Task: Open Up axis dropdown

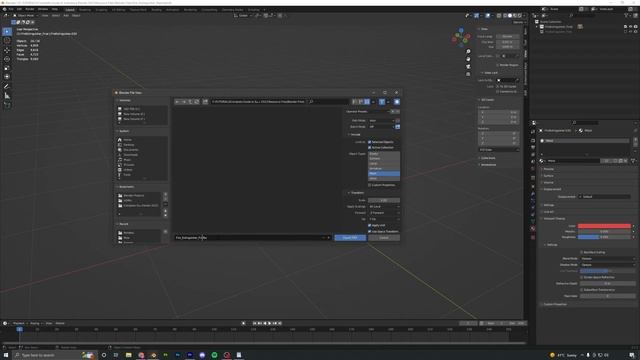Action: click(384, 219)
